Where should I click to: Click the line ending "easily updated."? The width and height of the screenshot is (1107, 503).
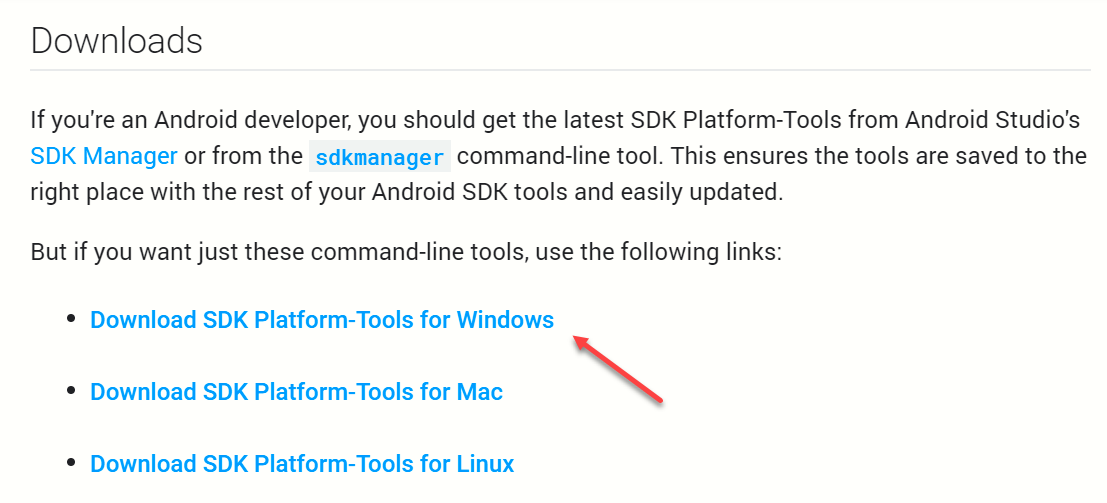point(407,192)
